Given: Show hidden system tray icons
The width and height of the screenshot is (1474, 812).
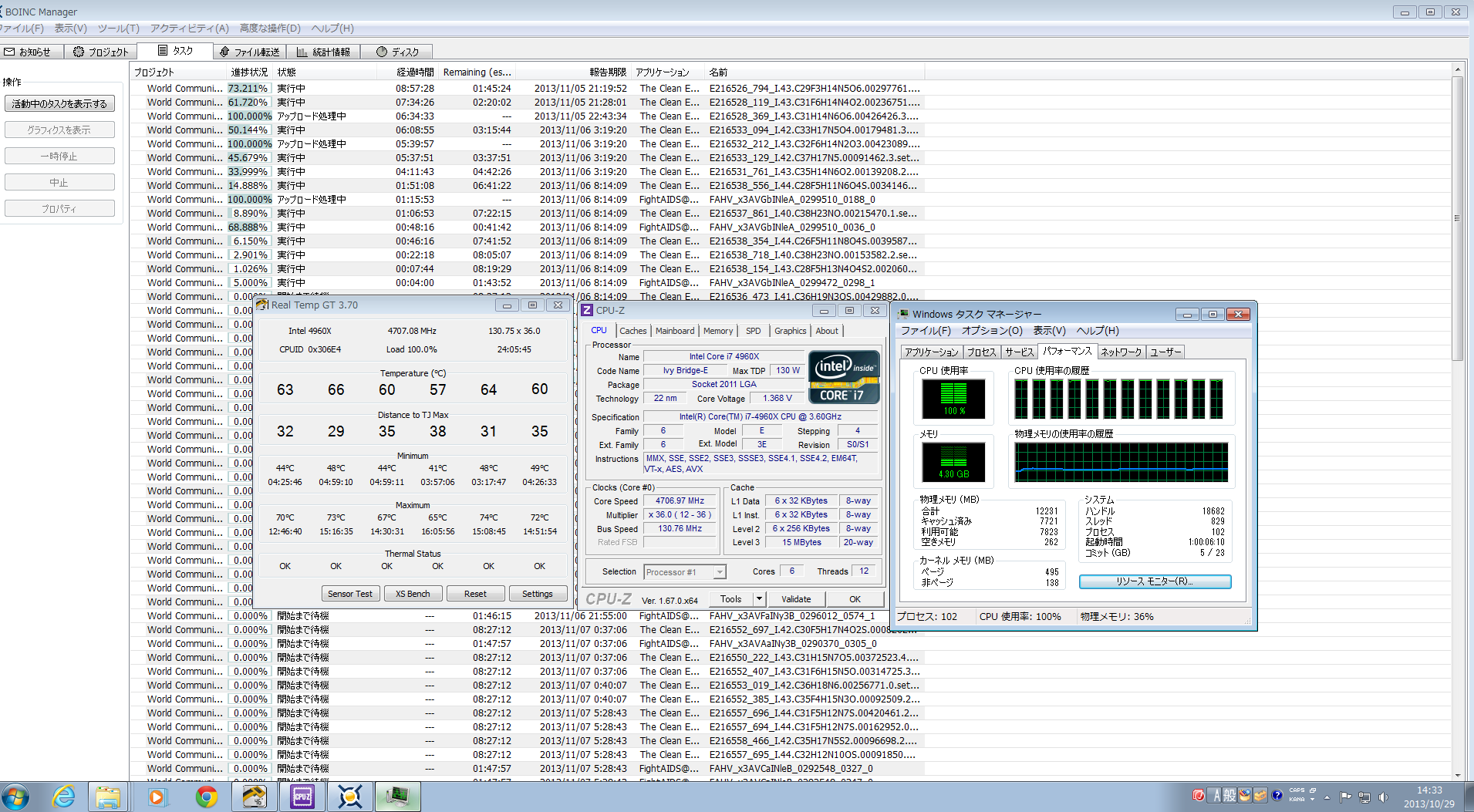Looking at the screenshot, I should coord(1327,797).
